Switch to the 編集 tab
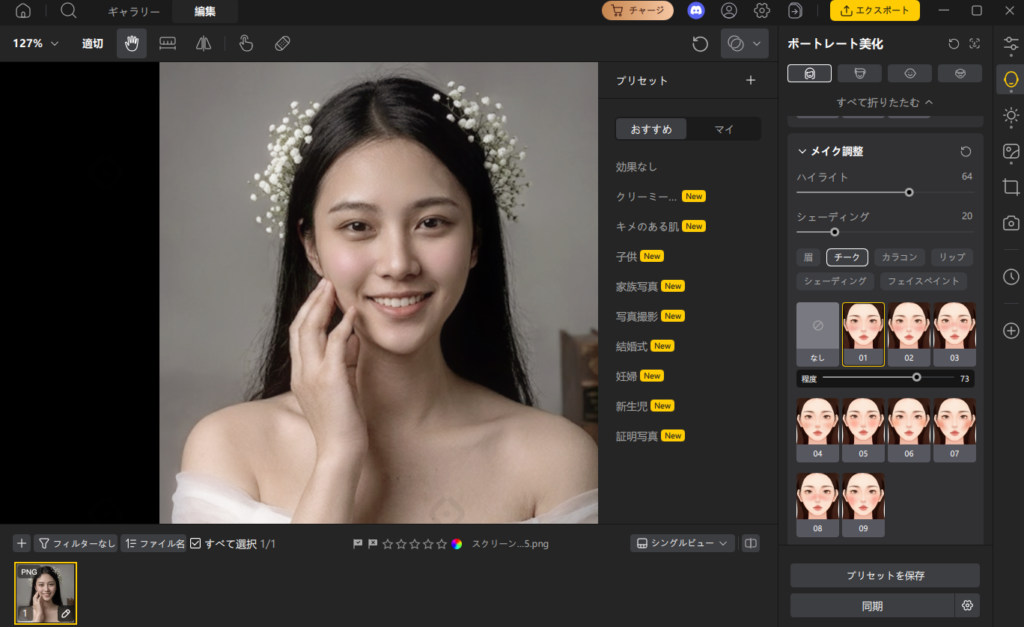 point(205,11)
